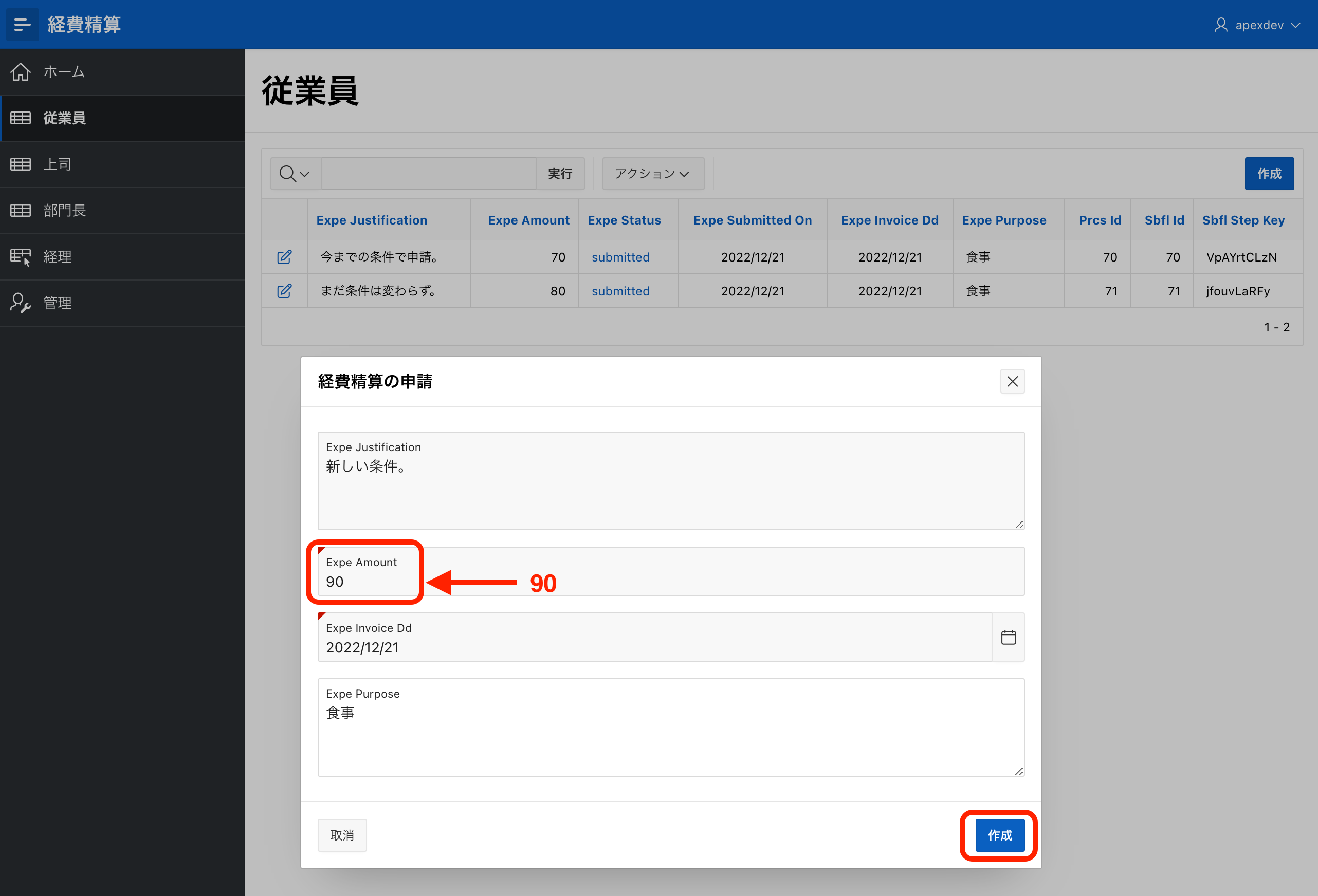The height and width of the screenshot is (896, 1318).
Task: Click the 部門長 table icon in the sidebar
Action: point(21,211)
